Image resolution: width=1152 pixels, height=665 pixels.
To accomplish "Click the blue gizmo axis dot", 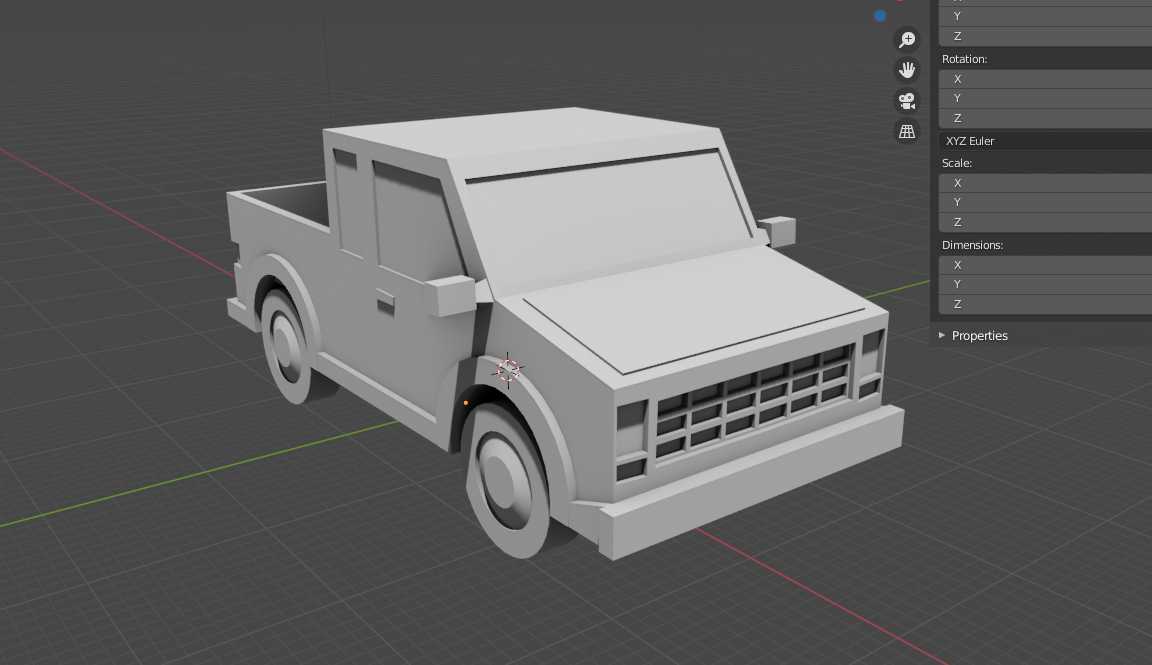I will [880, 15].
